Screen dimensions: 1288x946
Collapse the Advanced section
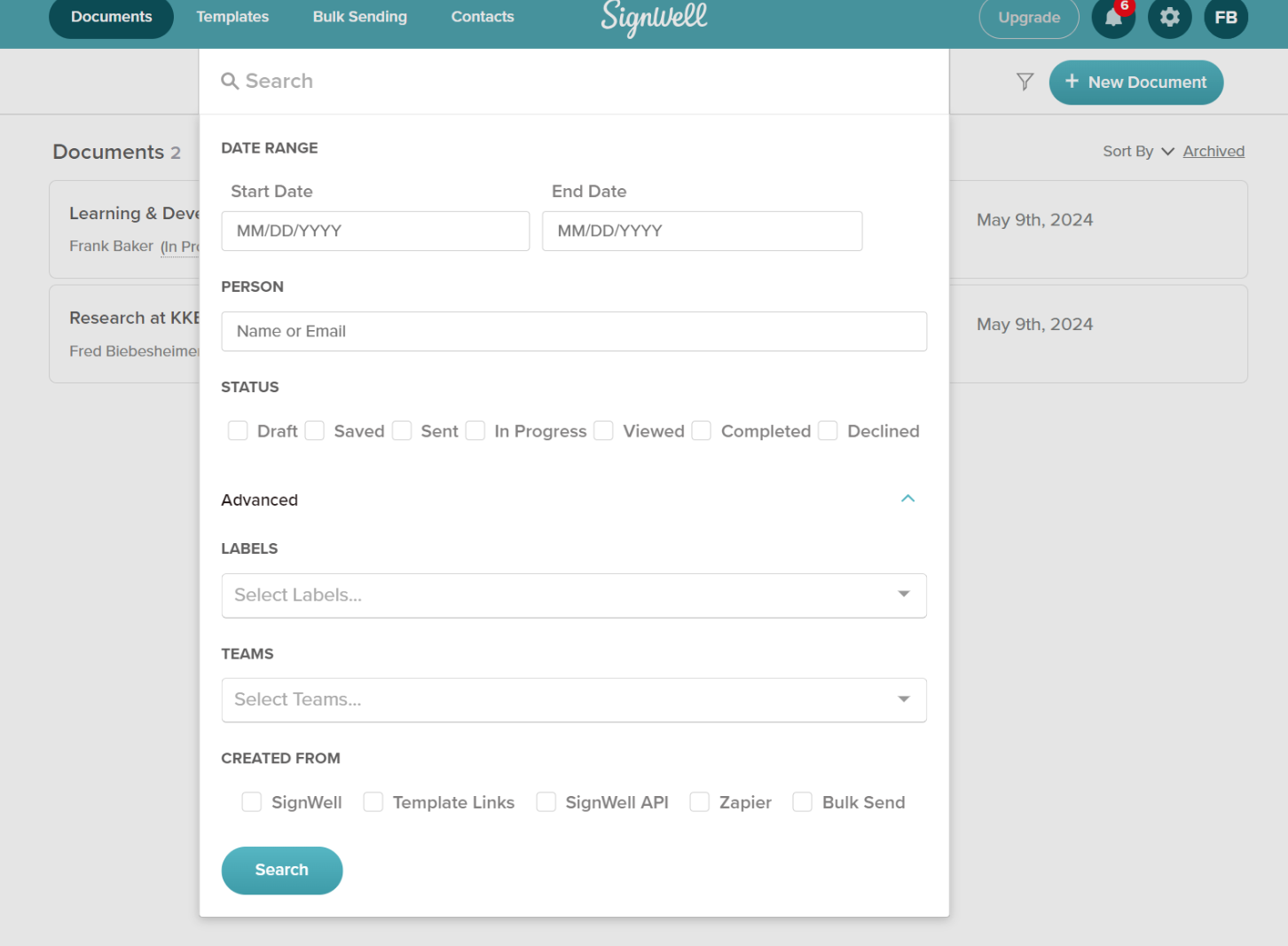point(907,499)
